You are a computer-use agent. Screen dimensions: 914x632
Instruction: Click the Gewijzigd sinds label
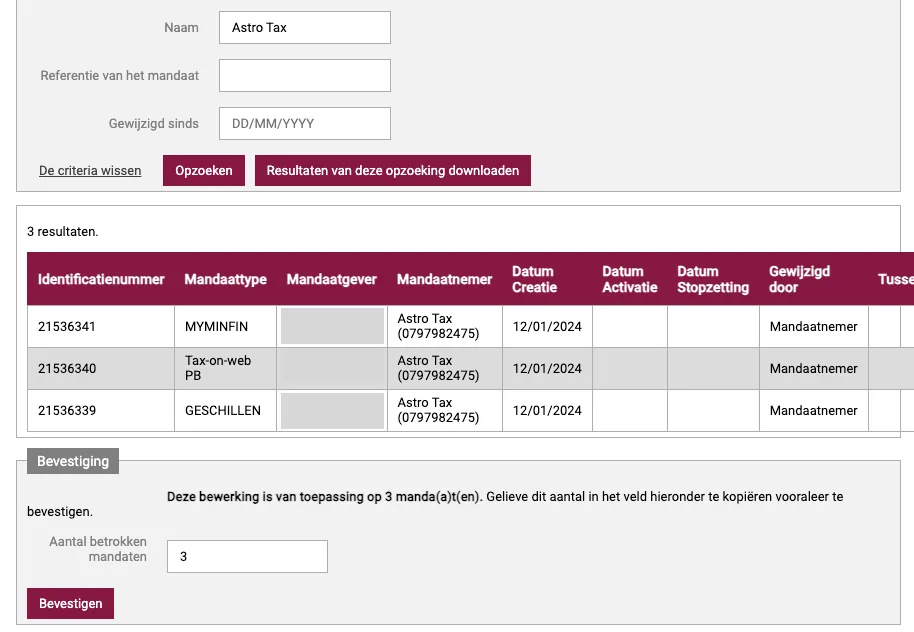[153, 124]
